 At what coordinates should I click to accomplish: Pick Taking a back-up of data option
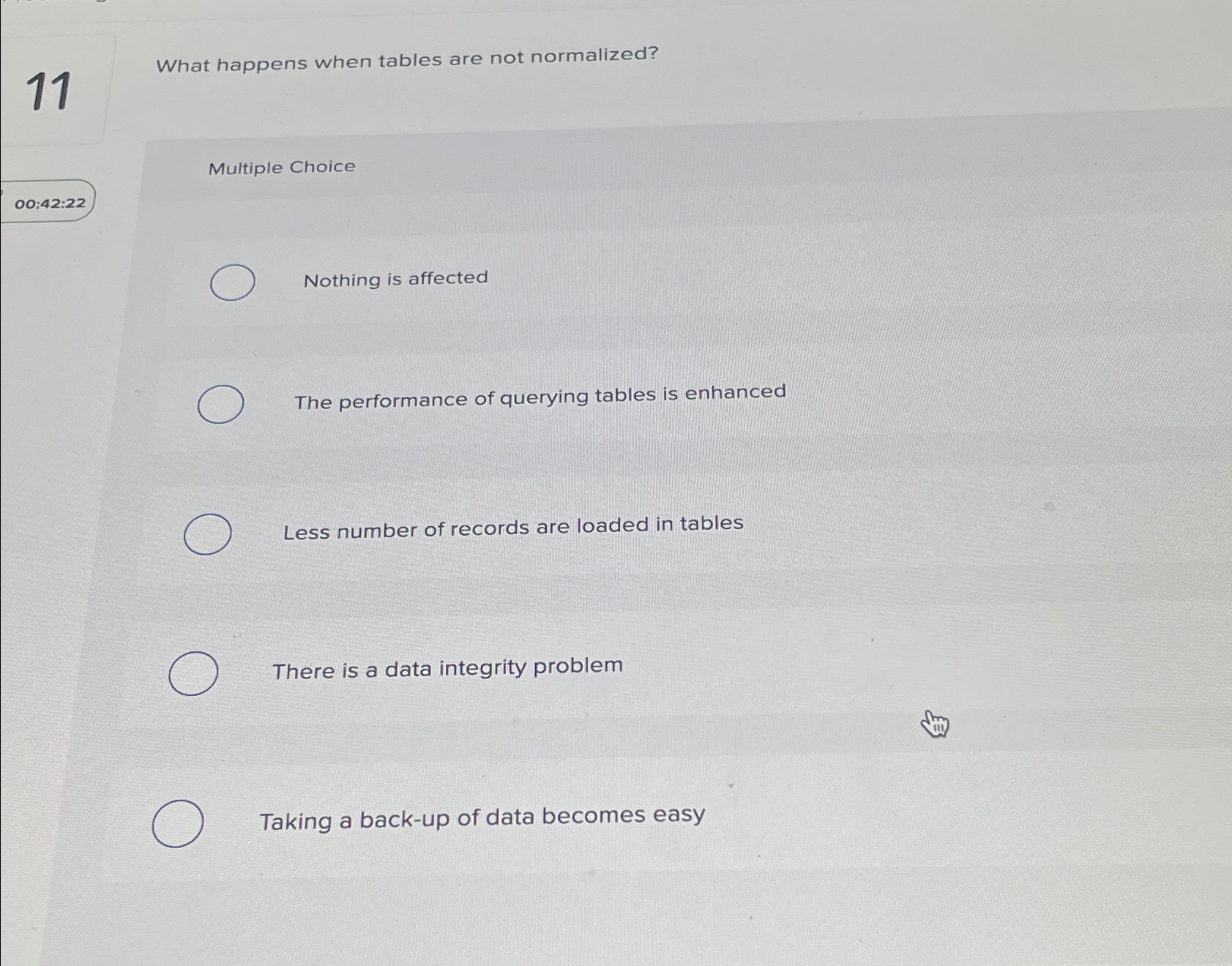177,821
